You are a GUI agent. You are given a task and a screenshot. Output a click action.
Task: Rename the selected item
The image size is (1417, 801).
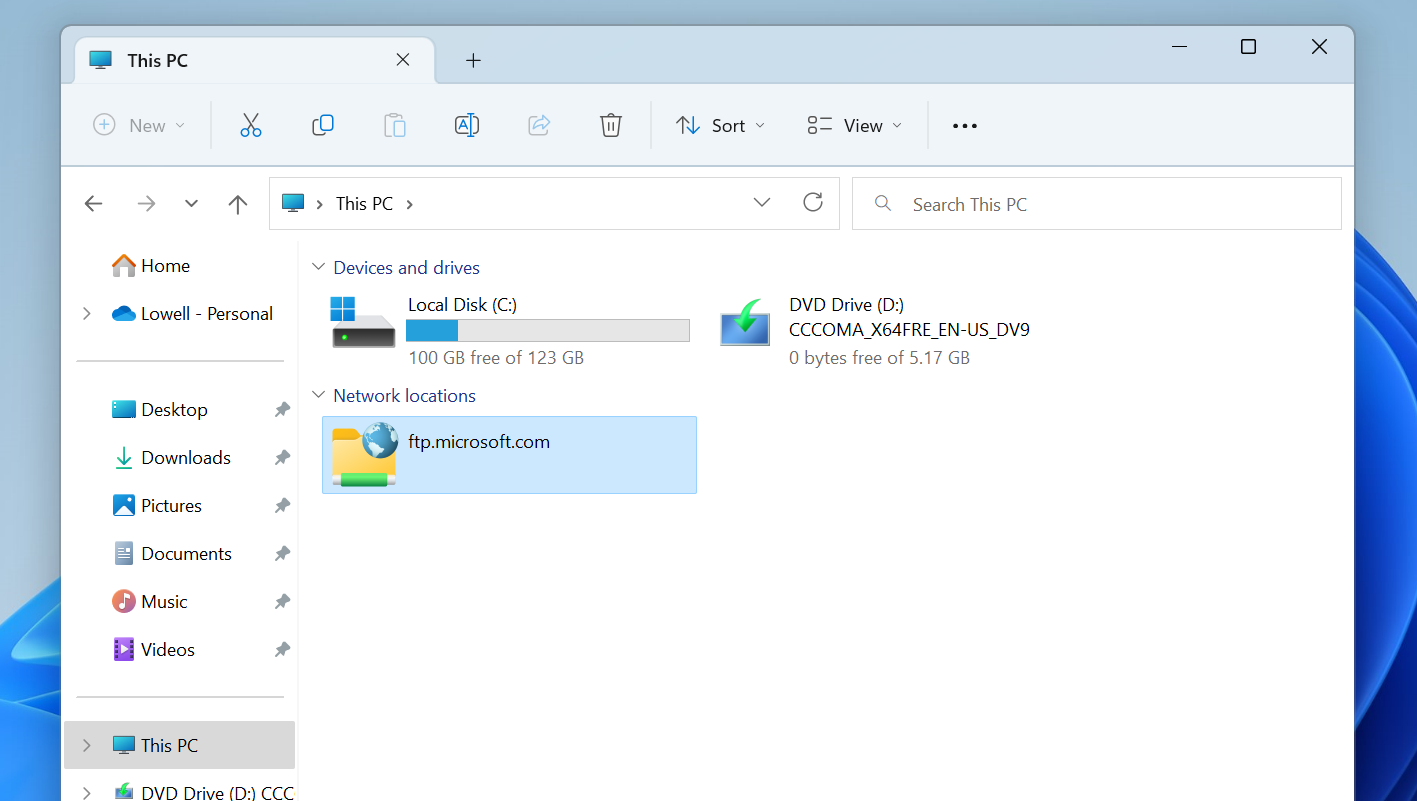point(466,125)
